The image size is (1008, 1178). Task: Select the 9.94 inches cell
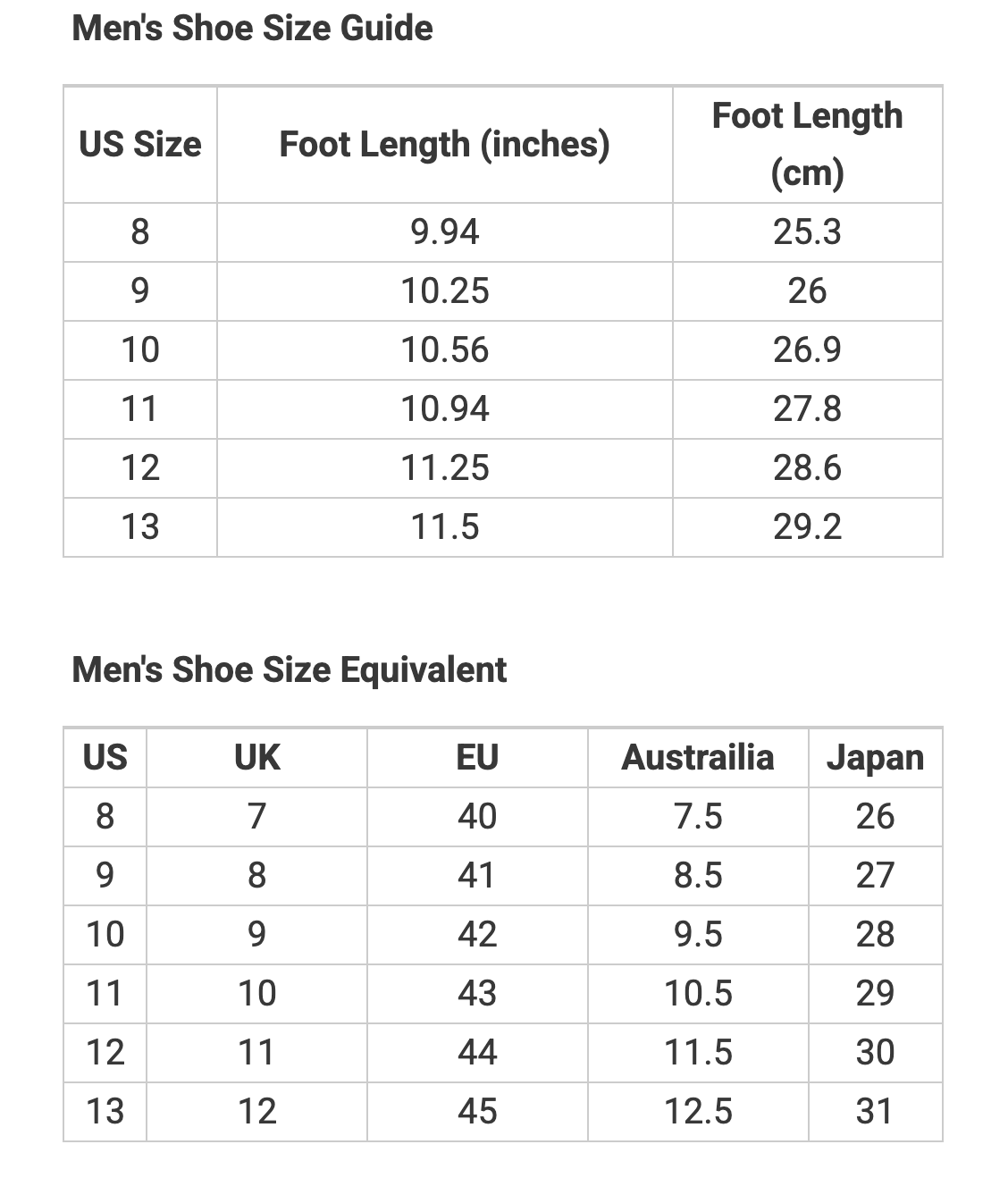pyautogui.click(x=444, y=232)
